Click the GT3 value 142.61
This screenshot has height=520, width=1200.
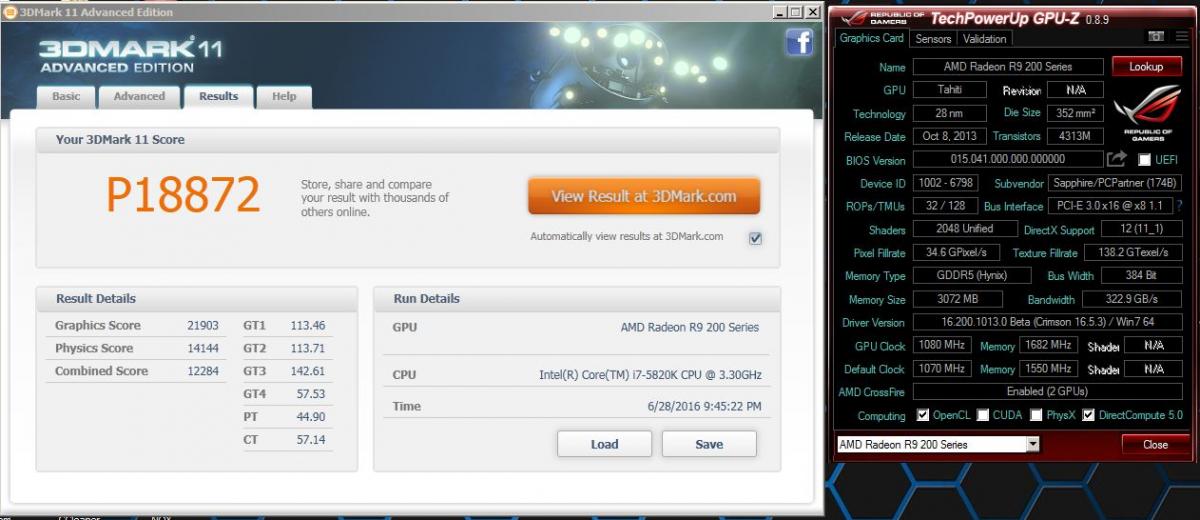click(309, 371)
